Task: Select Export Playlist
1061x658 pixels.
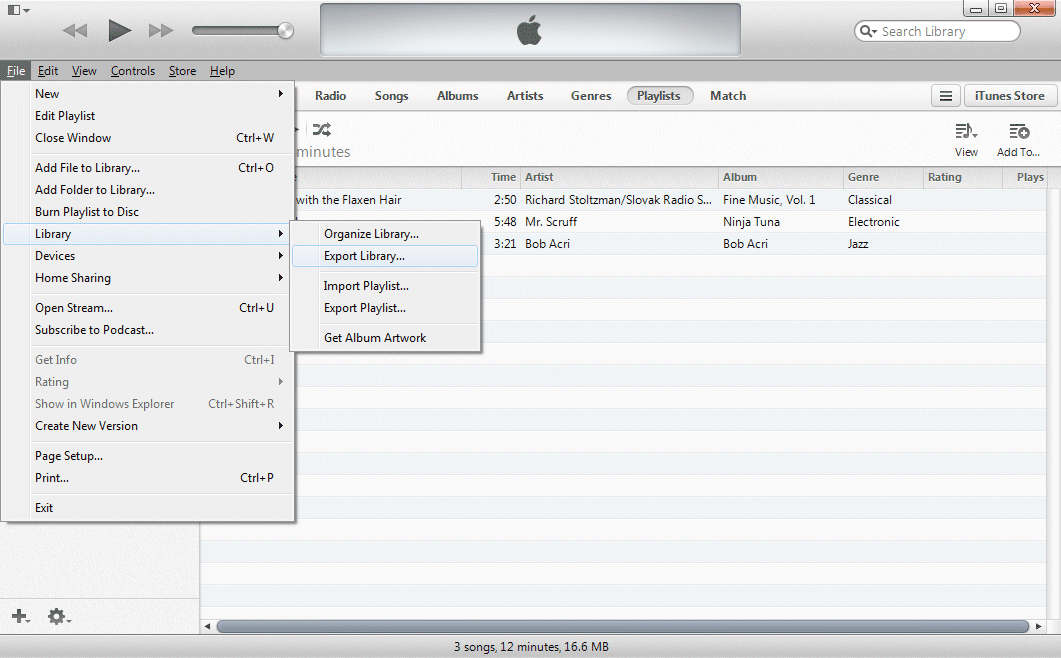Action: [385, 308]
